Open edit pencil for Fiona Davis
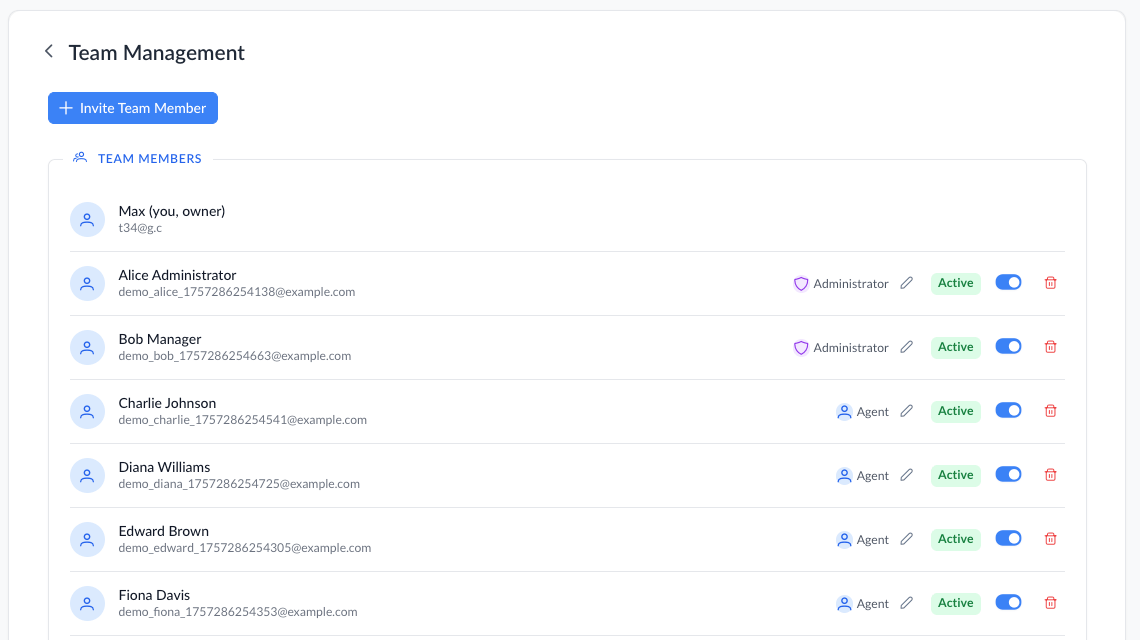This screenshot has height=640, width=1140. point(907,603)
